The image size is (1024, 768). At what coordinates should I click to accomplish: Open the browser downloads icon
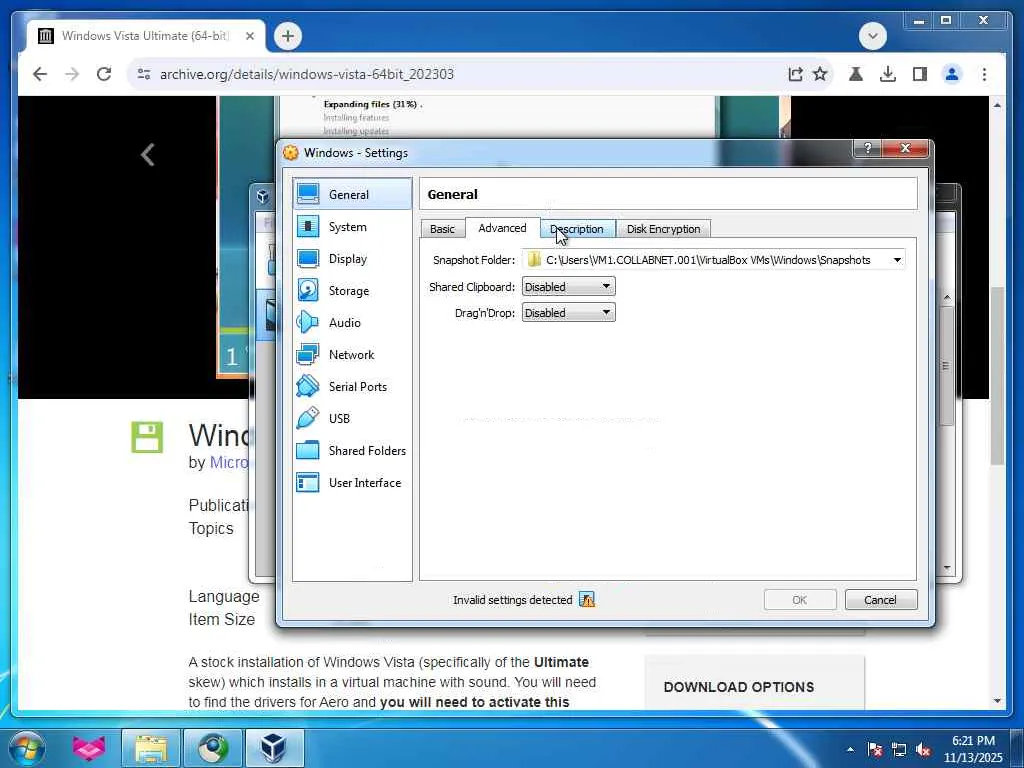click(888, 74)
